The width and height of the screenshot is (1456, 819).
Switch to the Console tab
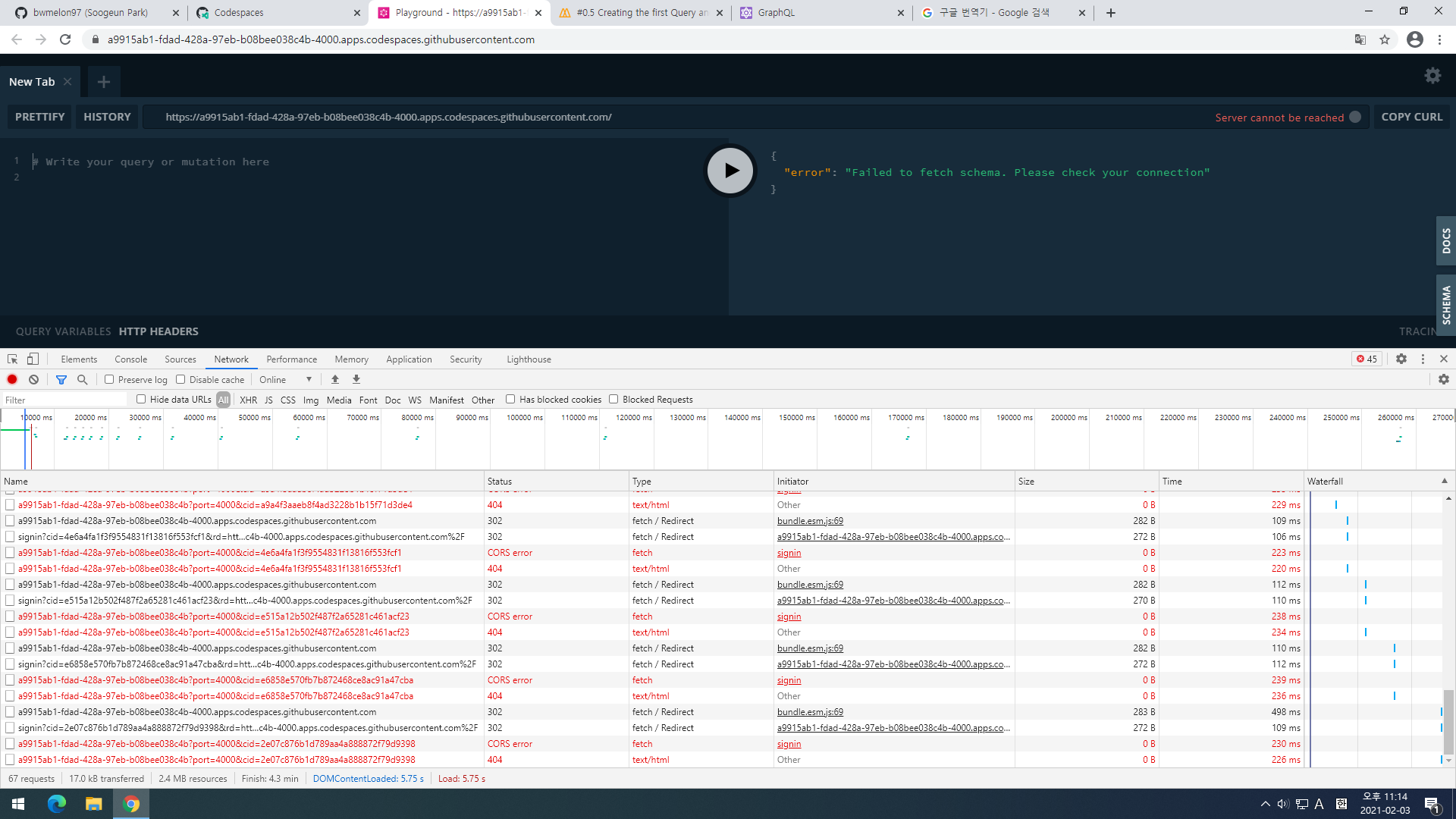click(130, 359)
